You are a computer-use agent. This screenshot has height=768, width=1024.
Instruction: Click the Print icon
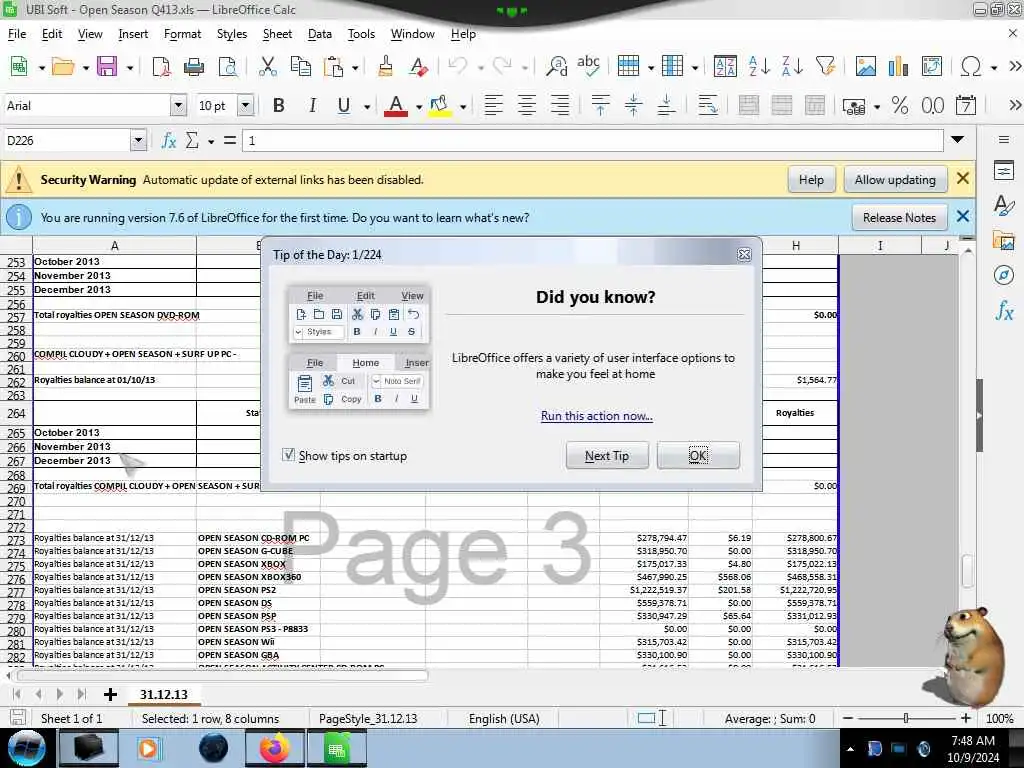[x=194, y=66]
